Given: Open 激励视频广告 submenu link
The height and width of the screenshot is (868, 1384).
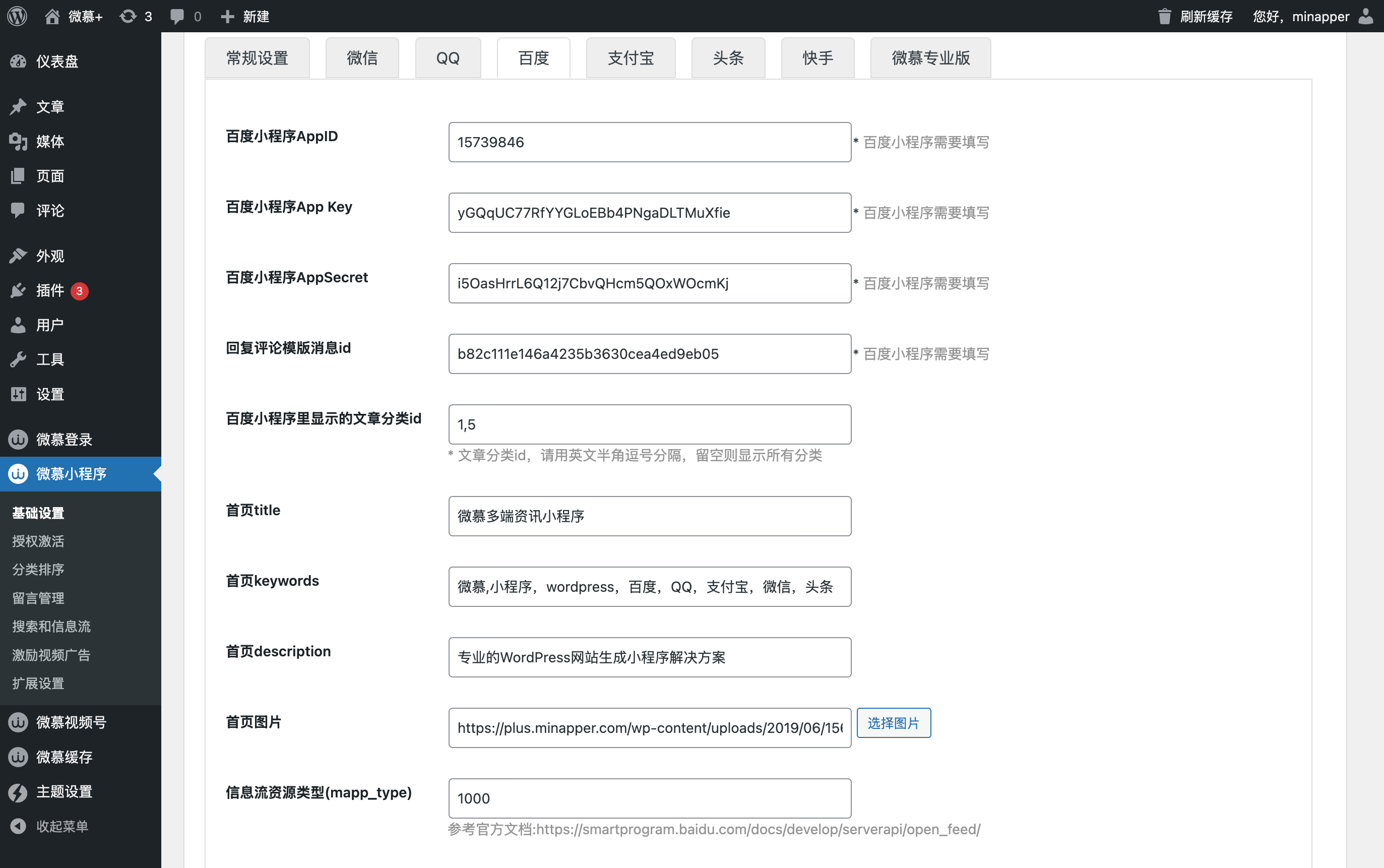Looking at the screenshot, I should (51, 655).
